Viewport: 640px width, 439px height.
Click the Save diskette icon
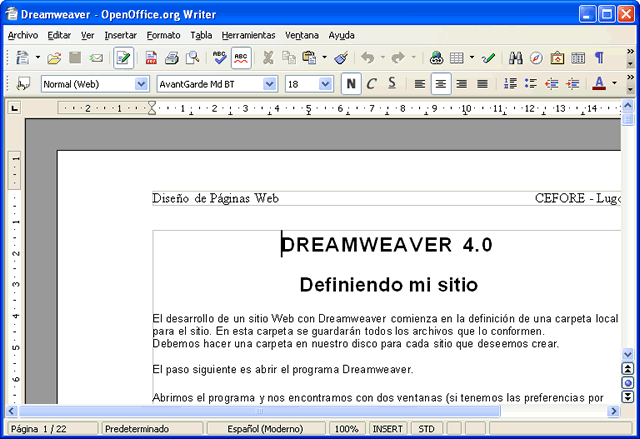click(x=75, y=58)
